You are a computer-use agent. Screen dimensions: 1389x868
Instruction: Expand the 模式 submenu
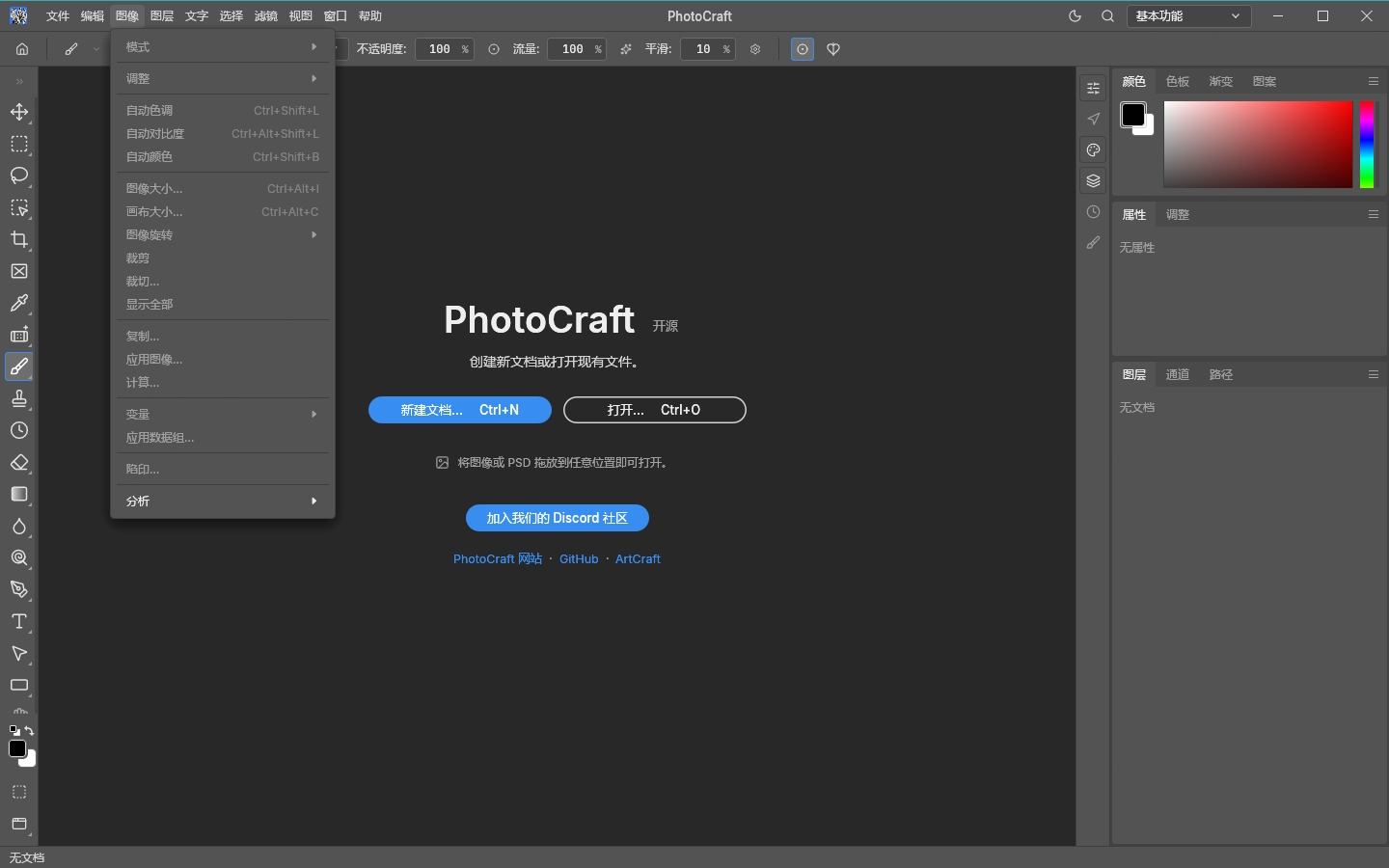(x=223, y=47)
